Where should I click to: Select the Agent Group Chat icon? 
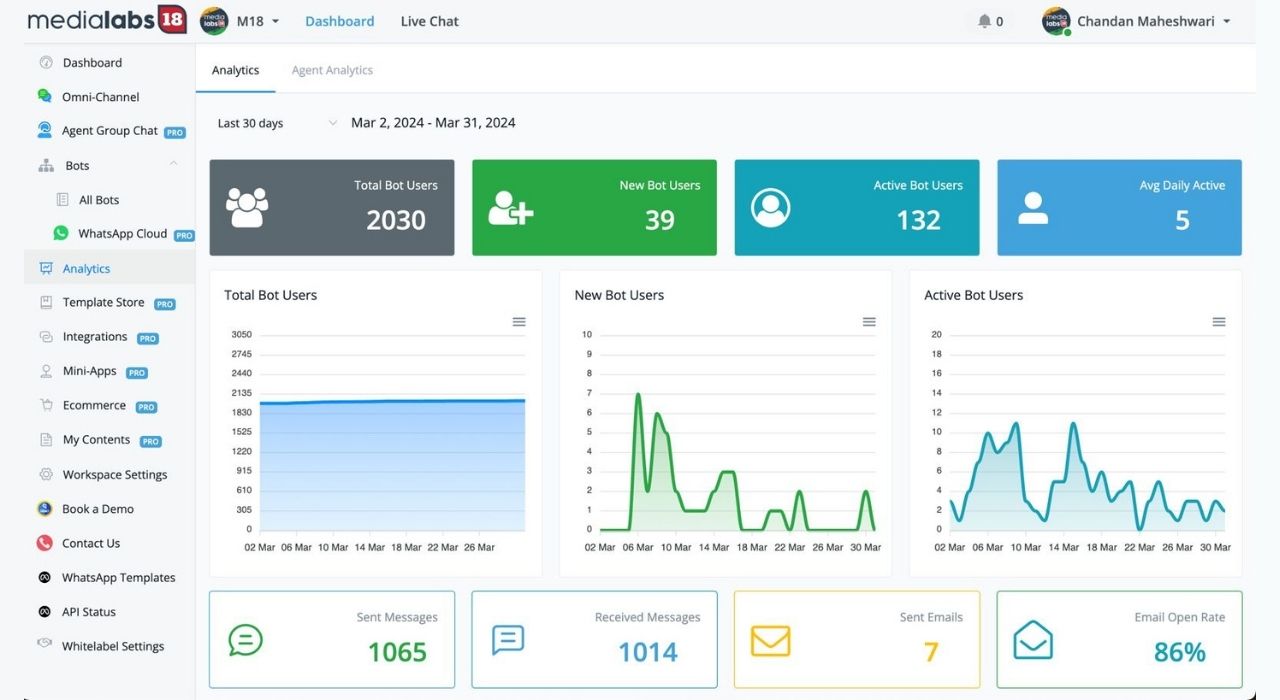coord(45,130)
